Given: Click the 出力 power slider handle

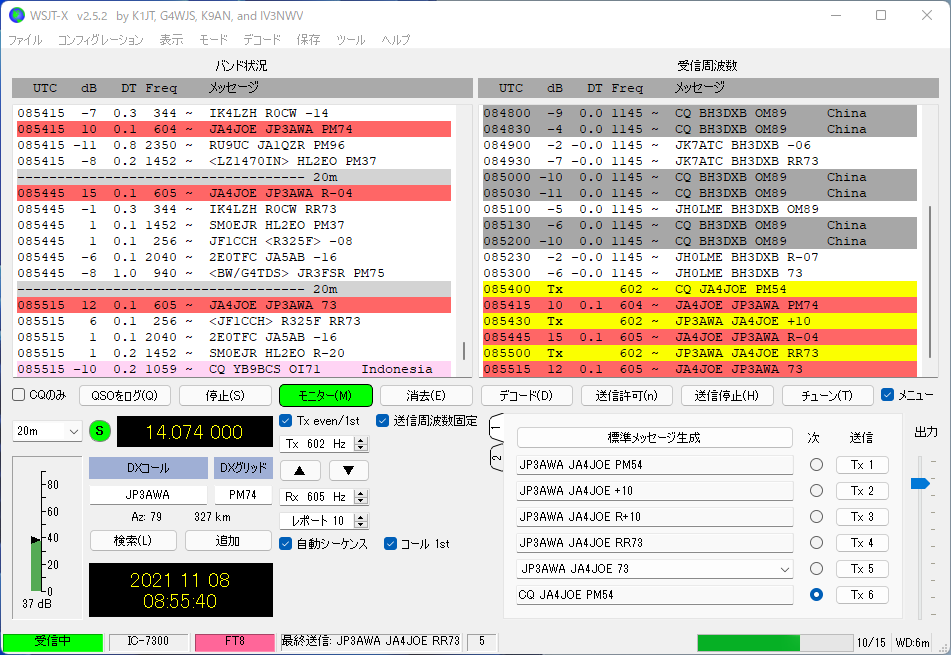Looking at the screenshot, I should click(x=920, y=483).
